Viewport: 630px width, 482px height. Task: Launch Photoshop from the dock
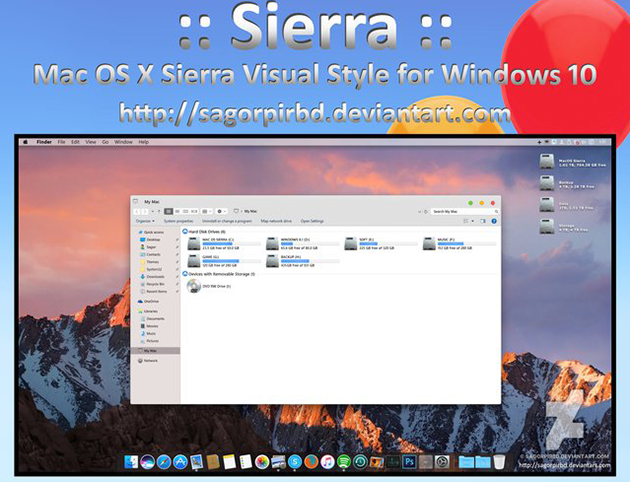coord(407,461)
